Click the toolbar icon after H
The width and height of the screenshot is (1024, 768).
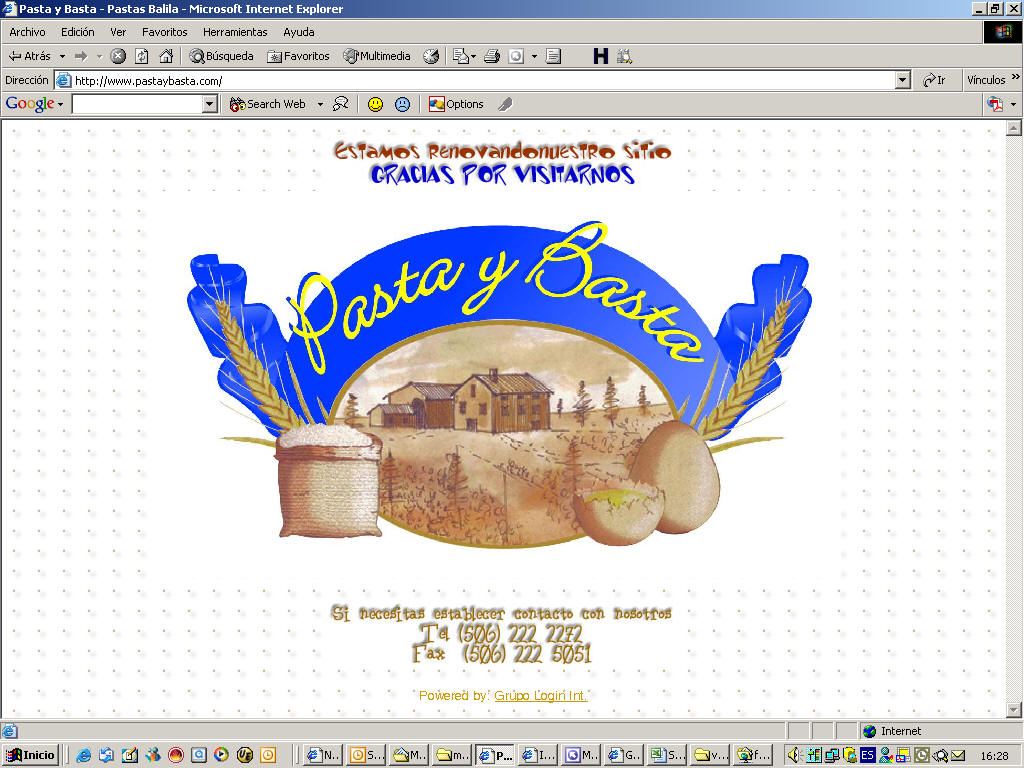624,56
